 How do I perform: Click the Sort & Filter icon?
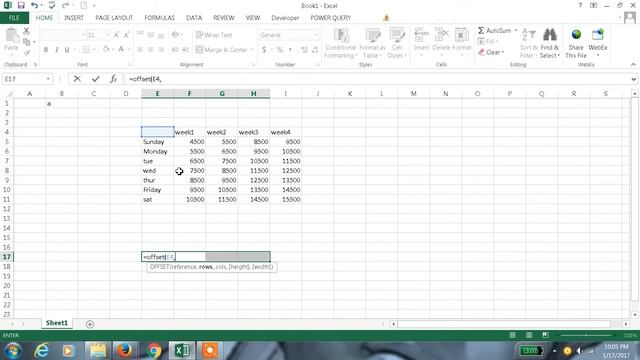(529, 35)
